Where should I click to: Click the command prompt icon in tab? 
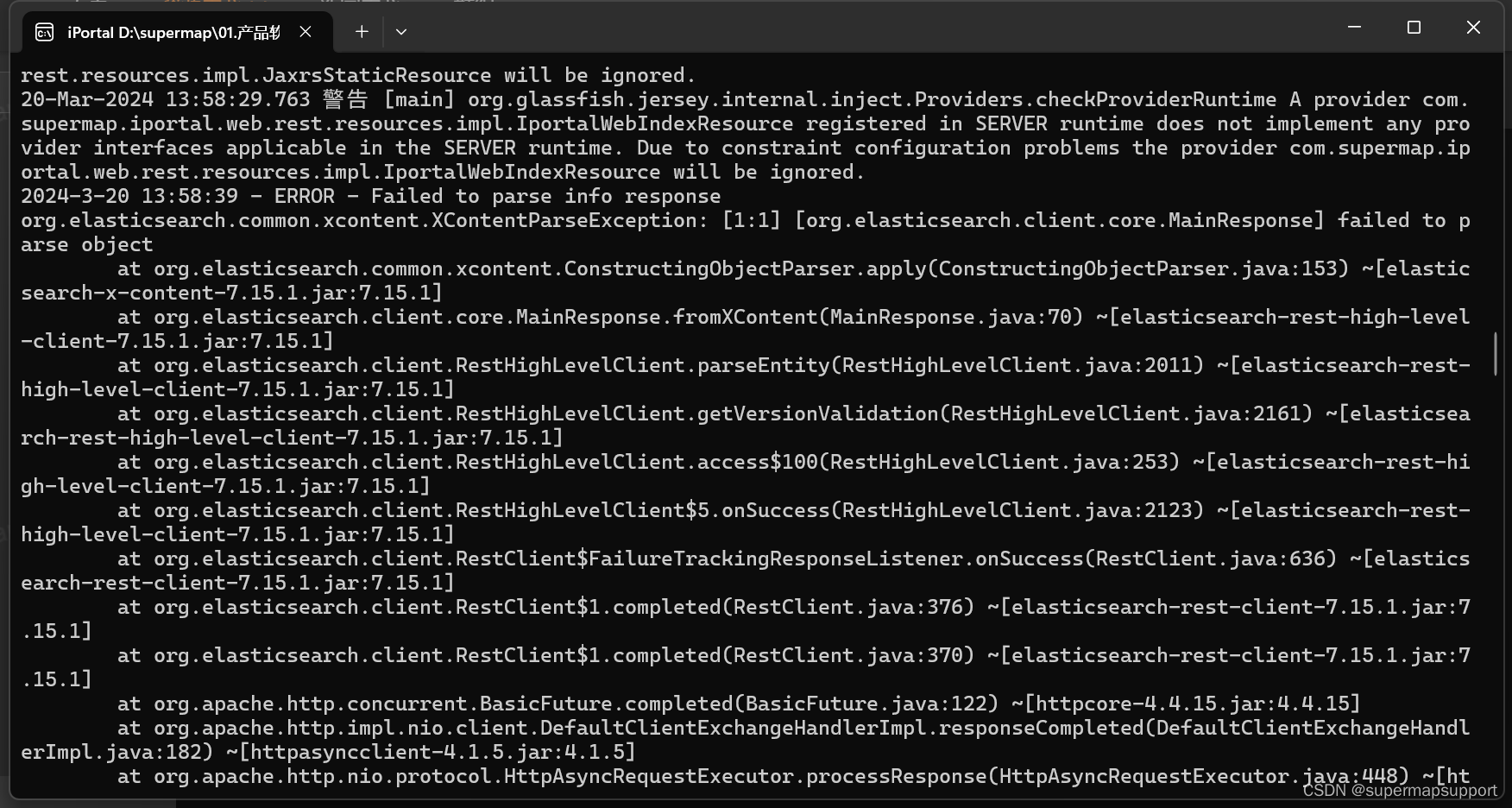coord(44,33)
